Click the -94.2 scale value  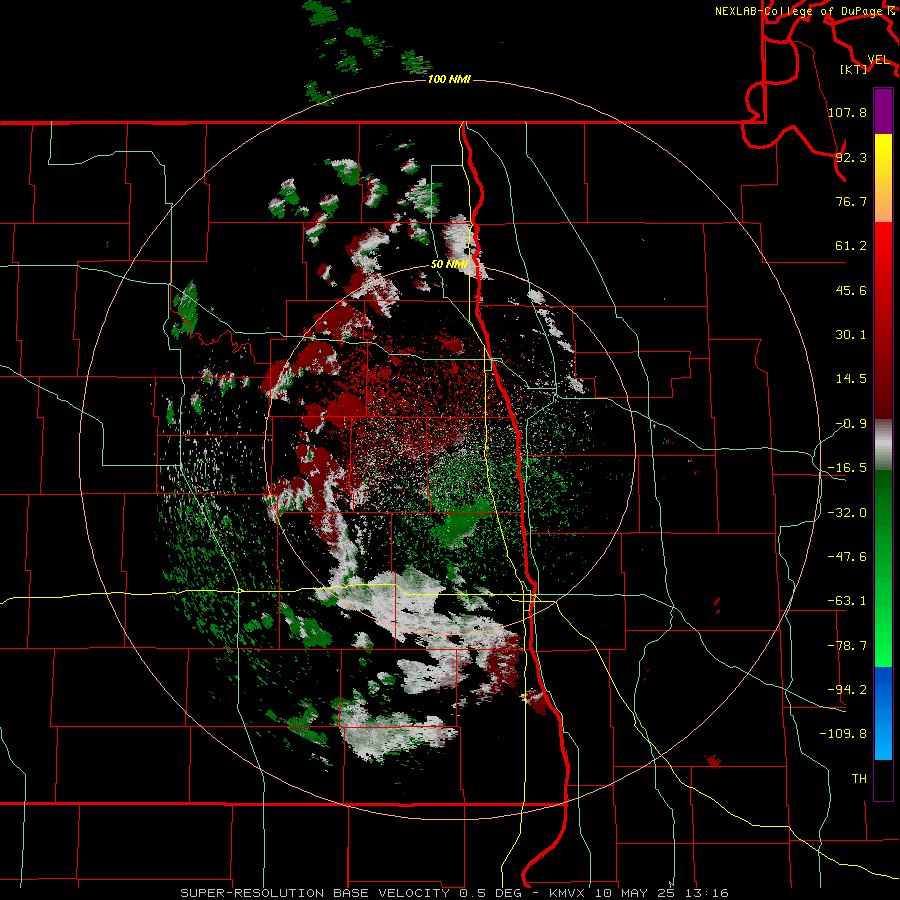click(x=847, y=689)
